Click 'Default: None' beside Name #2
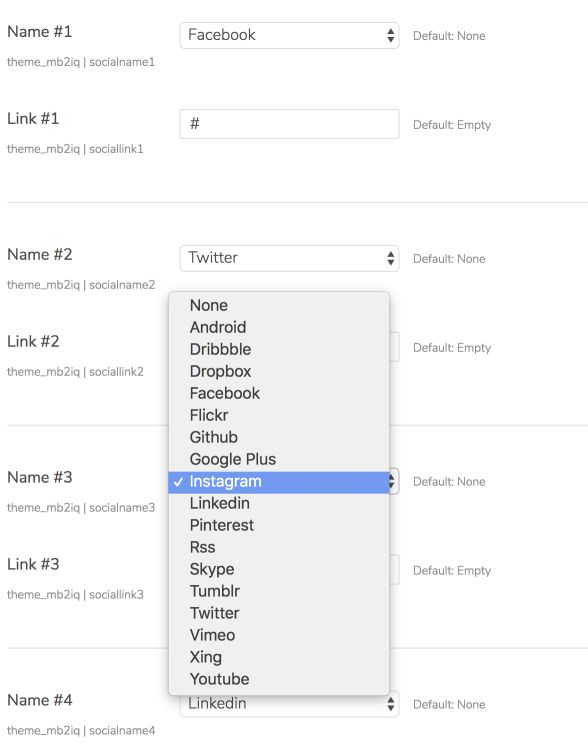 (x=449, y=259)
